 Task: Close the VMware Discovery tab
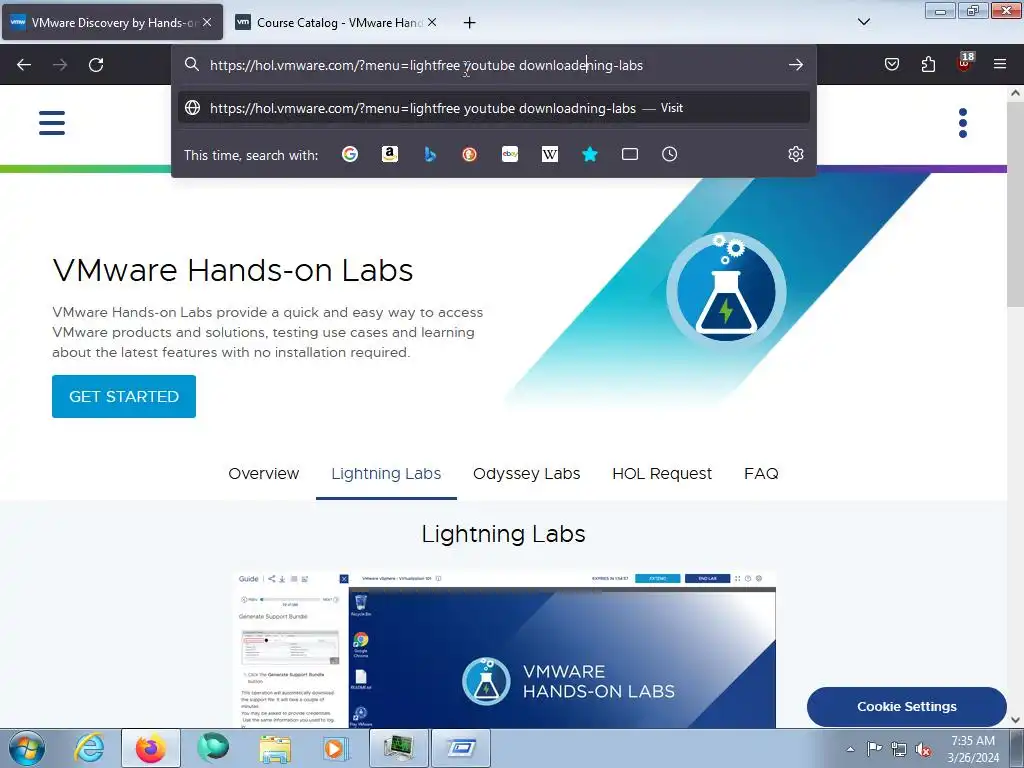pyautogui.click(x=207, y=22)
